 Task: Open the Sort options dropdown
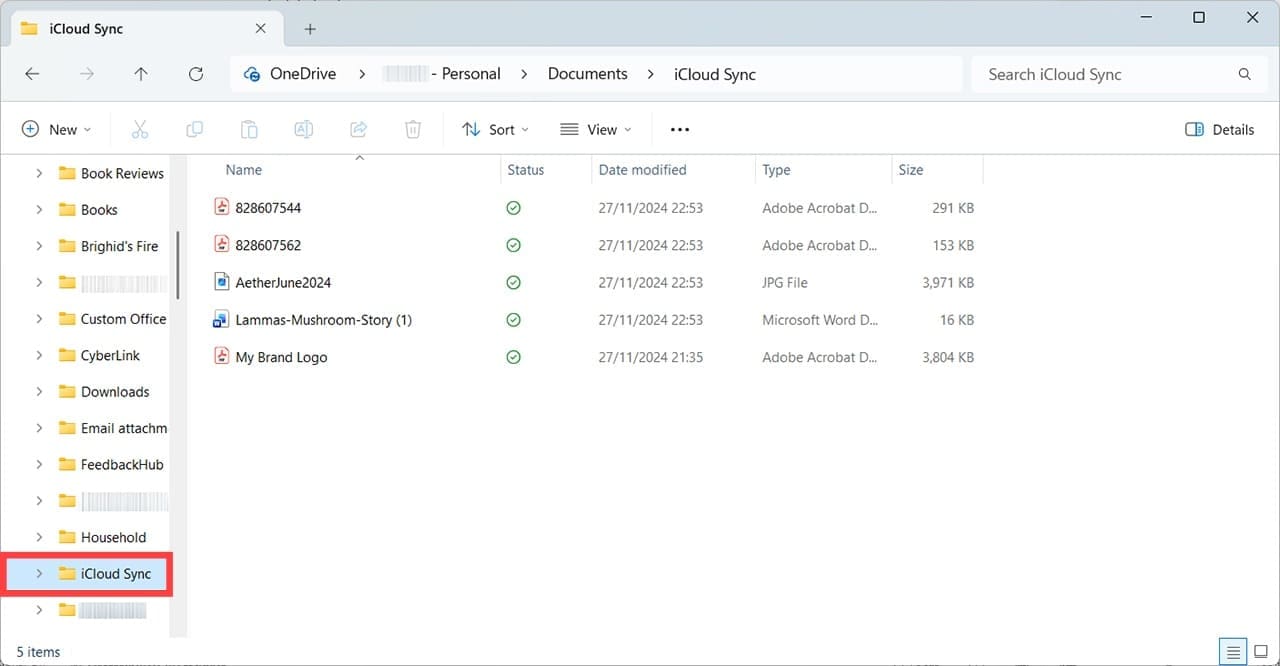point(496,129)
